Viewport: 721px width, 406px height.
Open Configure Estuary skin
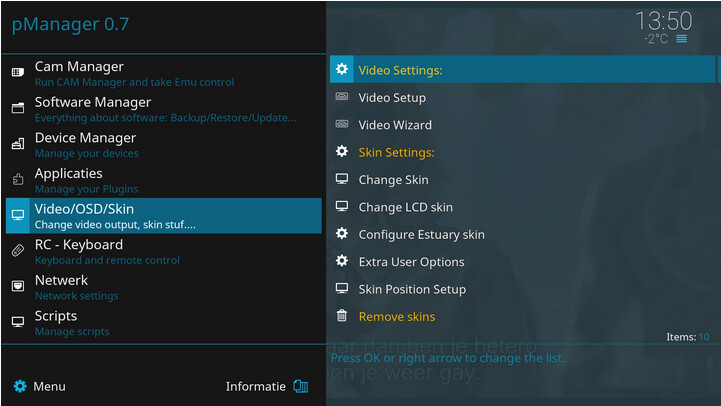pos(522,234)
